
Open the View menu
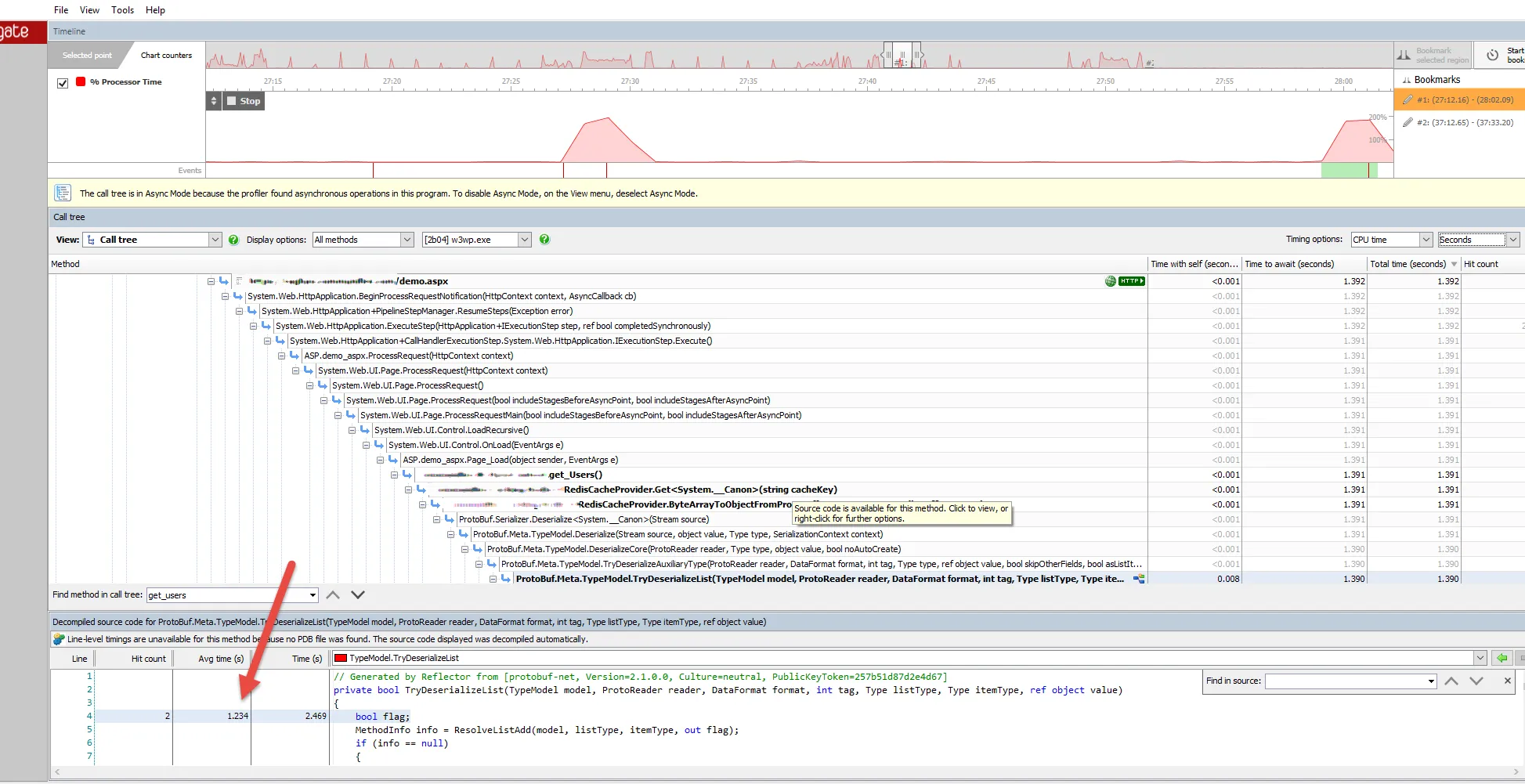pyautogui.click(x=89, y=10)
